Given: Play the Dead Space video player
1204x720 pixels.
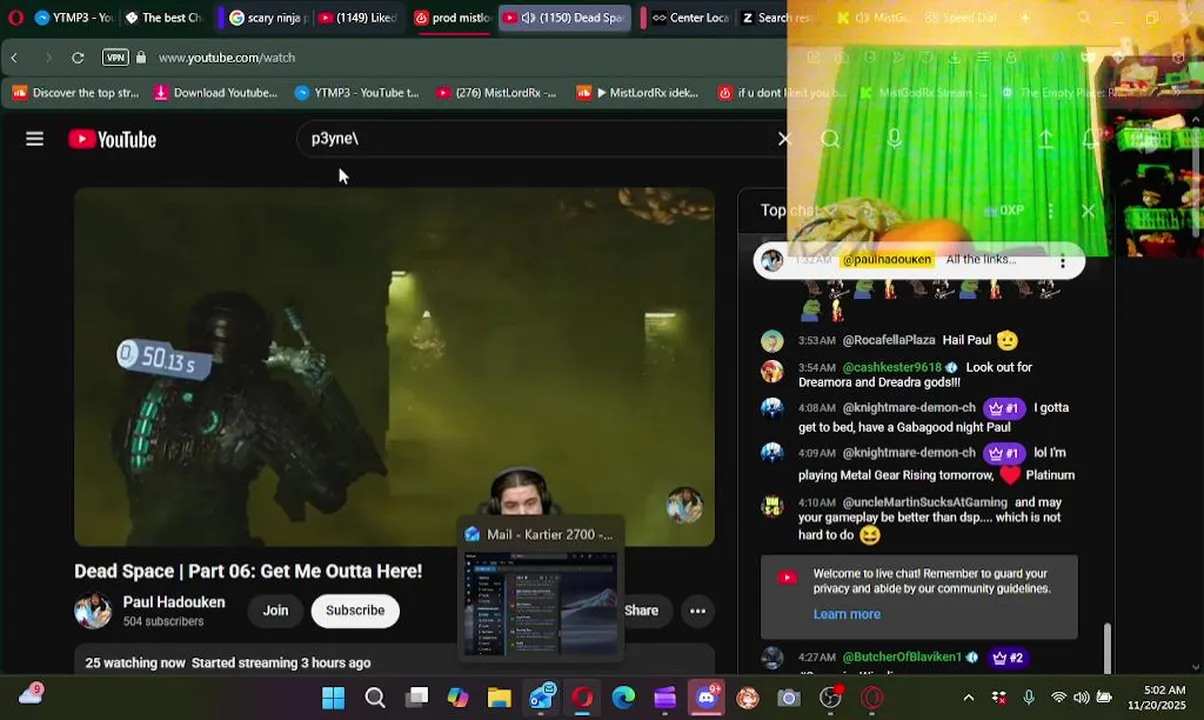Looking at the screenshot, I should tap(394, 367).
